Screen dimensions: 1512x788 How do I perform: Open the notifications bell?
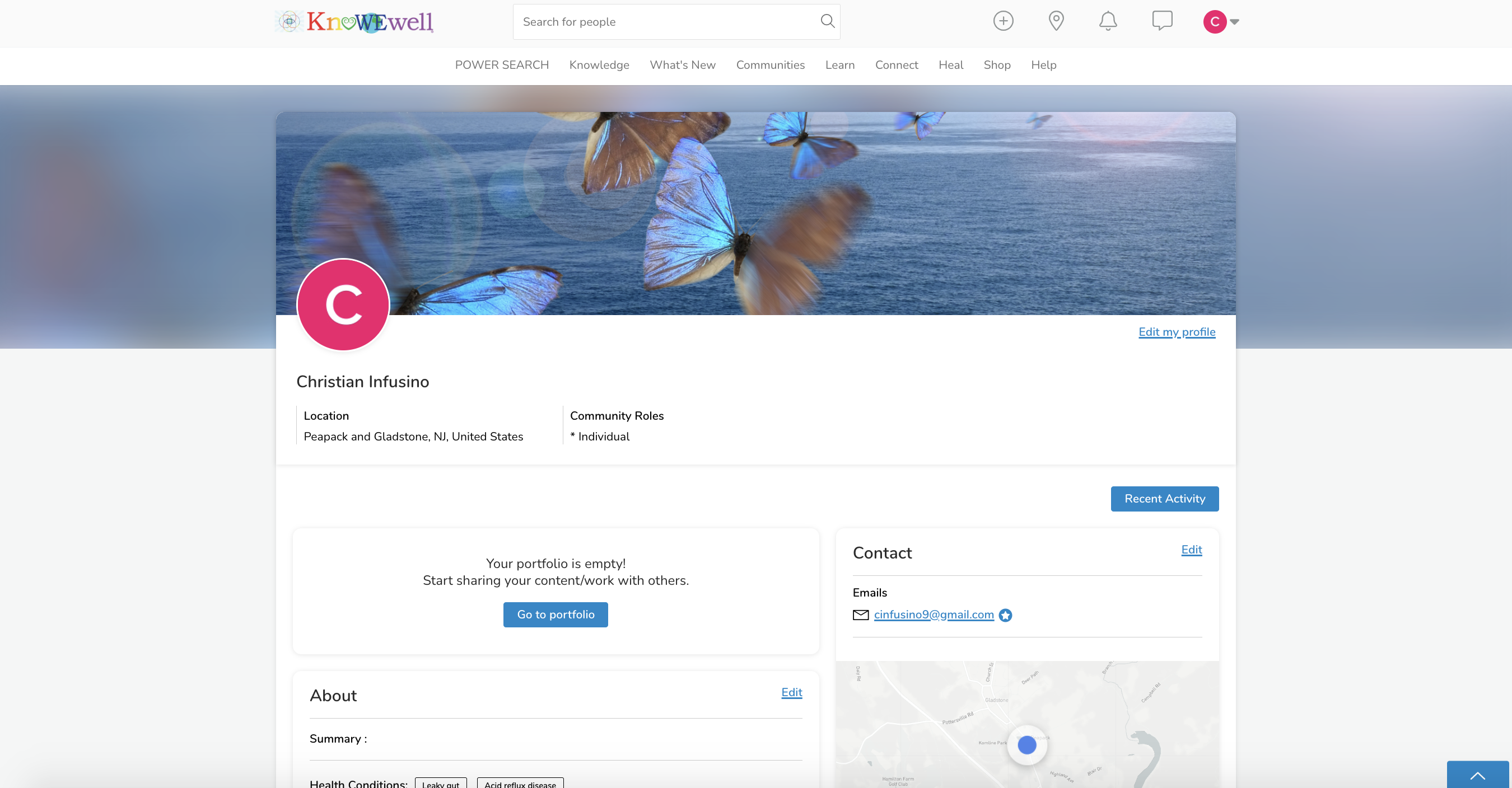tap(1108, 21)
